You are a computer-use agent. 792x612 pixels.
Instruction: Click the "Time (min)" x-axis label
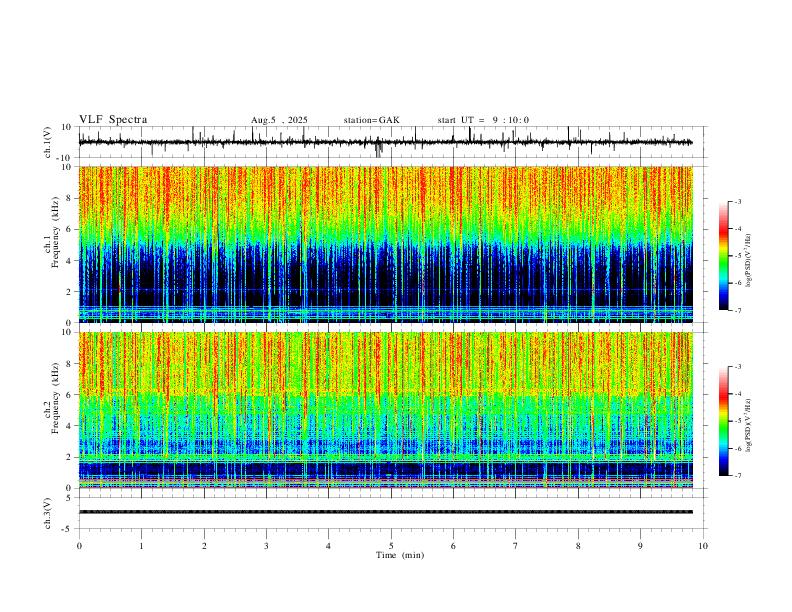(400, 555)
